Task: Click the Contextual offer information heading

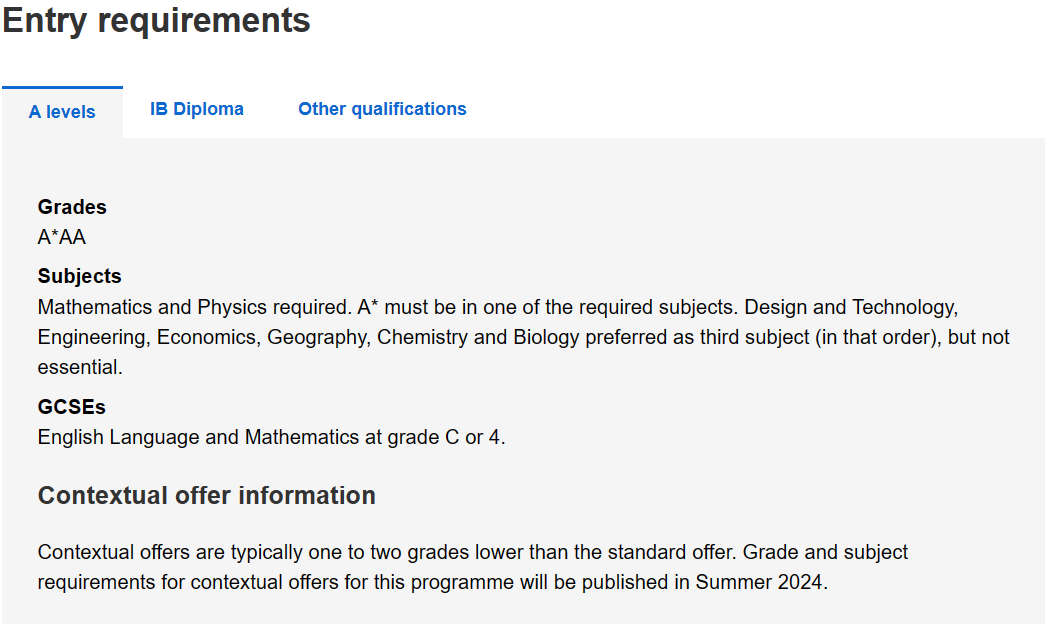Action: coord(207,496)
